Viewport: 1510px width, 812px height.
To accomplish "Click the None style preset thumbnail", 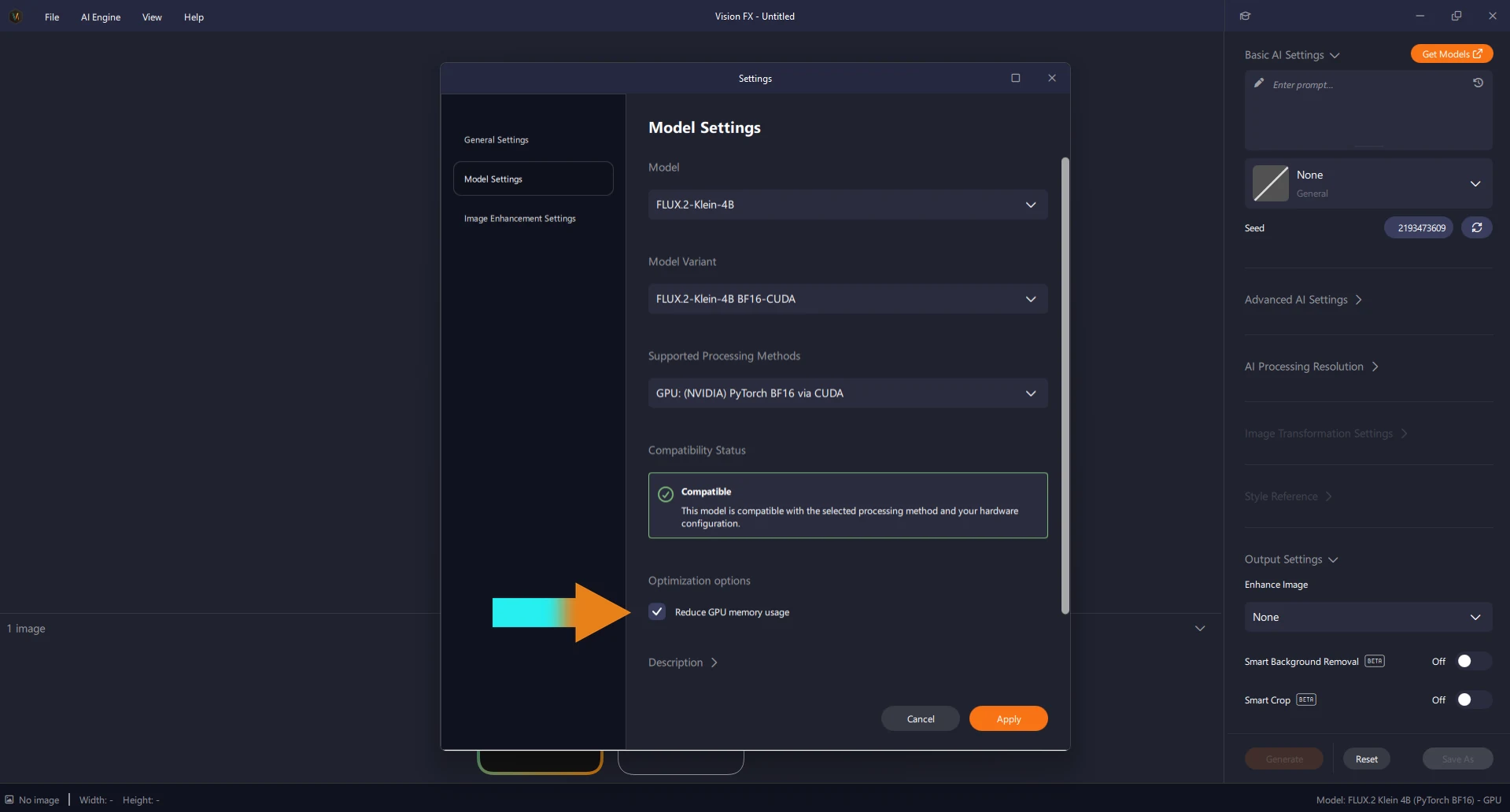I will (1270, 183).
